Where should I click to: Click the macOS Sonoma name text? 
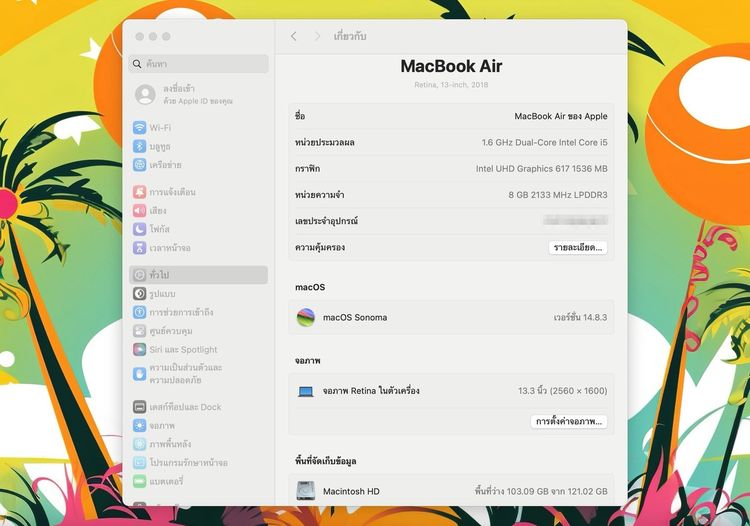(x=355, y=318)
